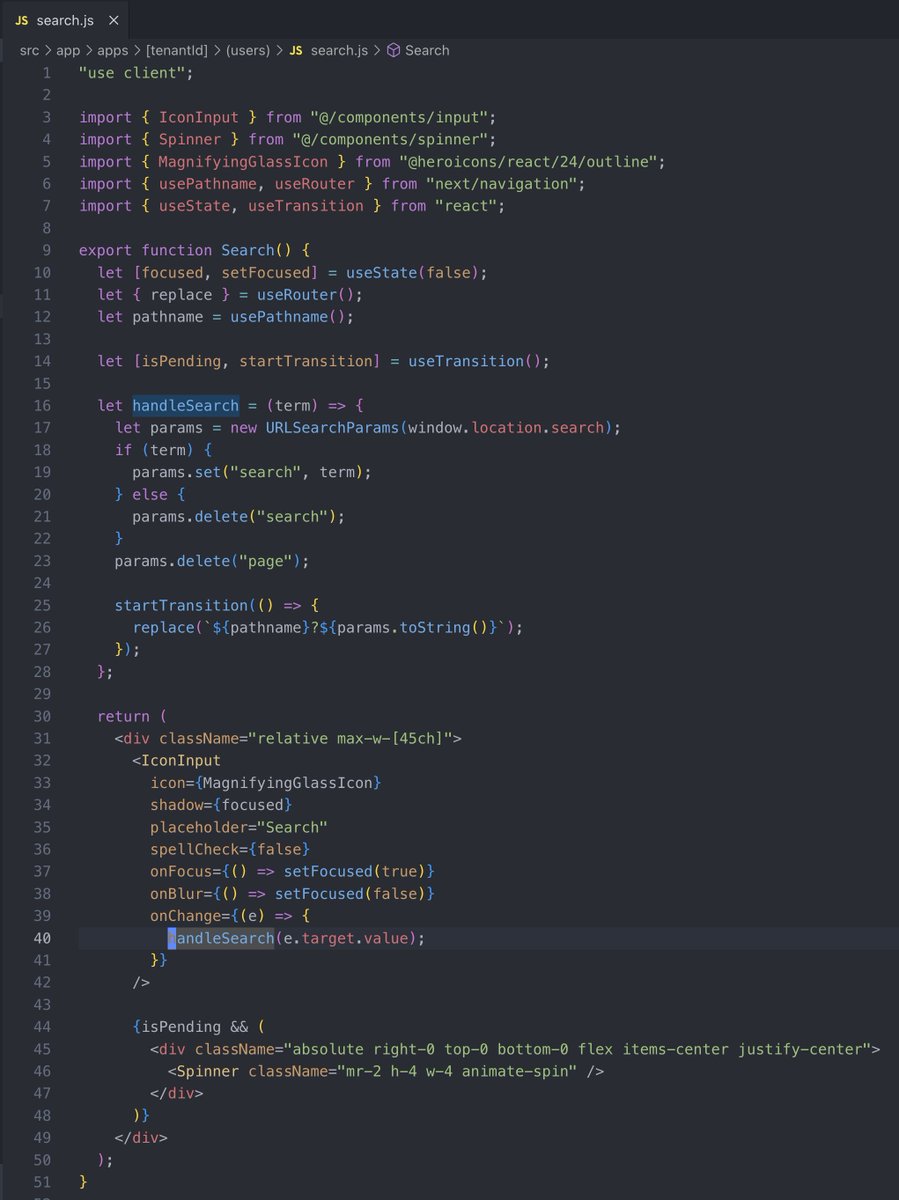Click the return keyword on line 30
This screenshot has width=899, height=1200.
click(123, 716)
